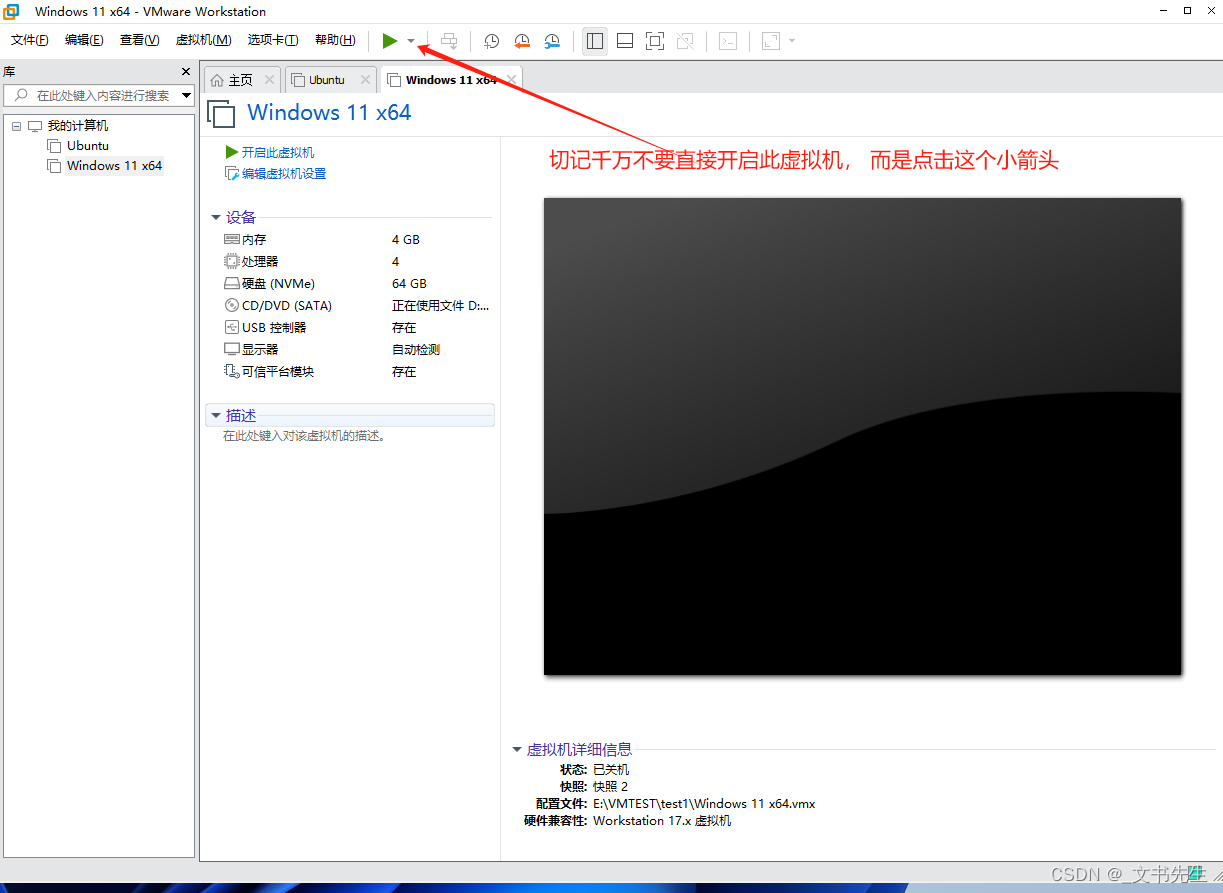The height and width of the screenshot is (893, 1223).
Task: Open the 文件(F) menu
Action: (x=30, y=40)
